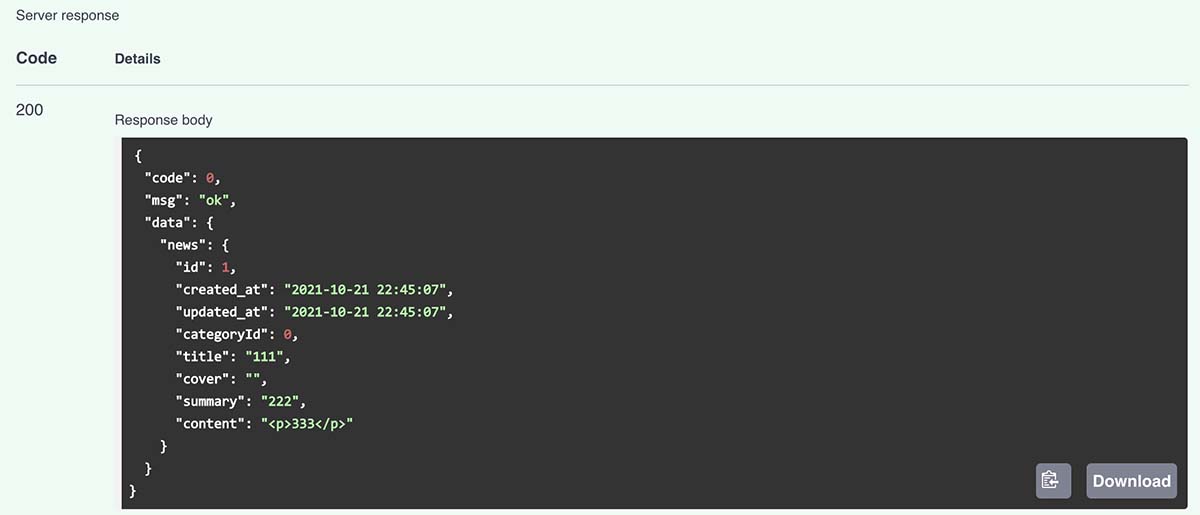Click the Response body label
The width and height of the screenshot is (1200, 515).
[164, 120]
